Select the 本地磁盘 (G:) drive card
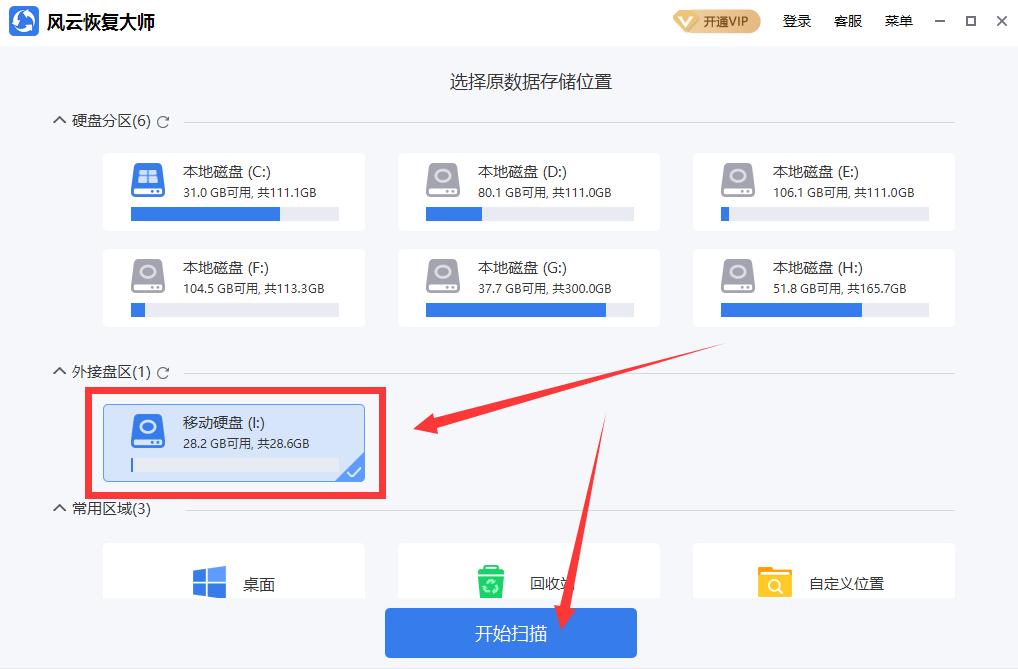Image resolution: width=1018 pixels, height=669 pixels. click(x=528, y=287)
